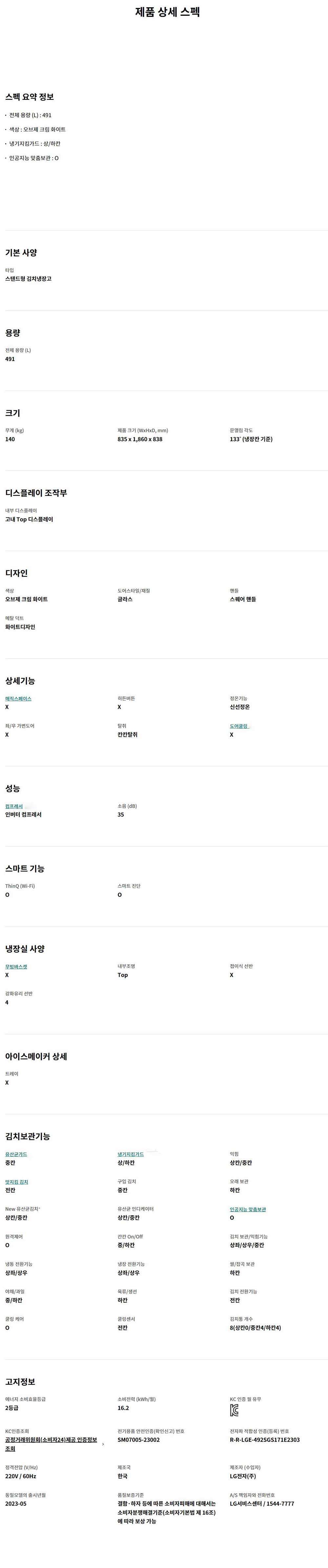Open the 매직스페이스 glossary link
The width and height of the screenshot is (328, 1568).
click(18, 698)
